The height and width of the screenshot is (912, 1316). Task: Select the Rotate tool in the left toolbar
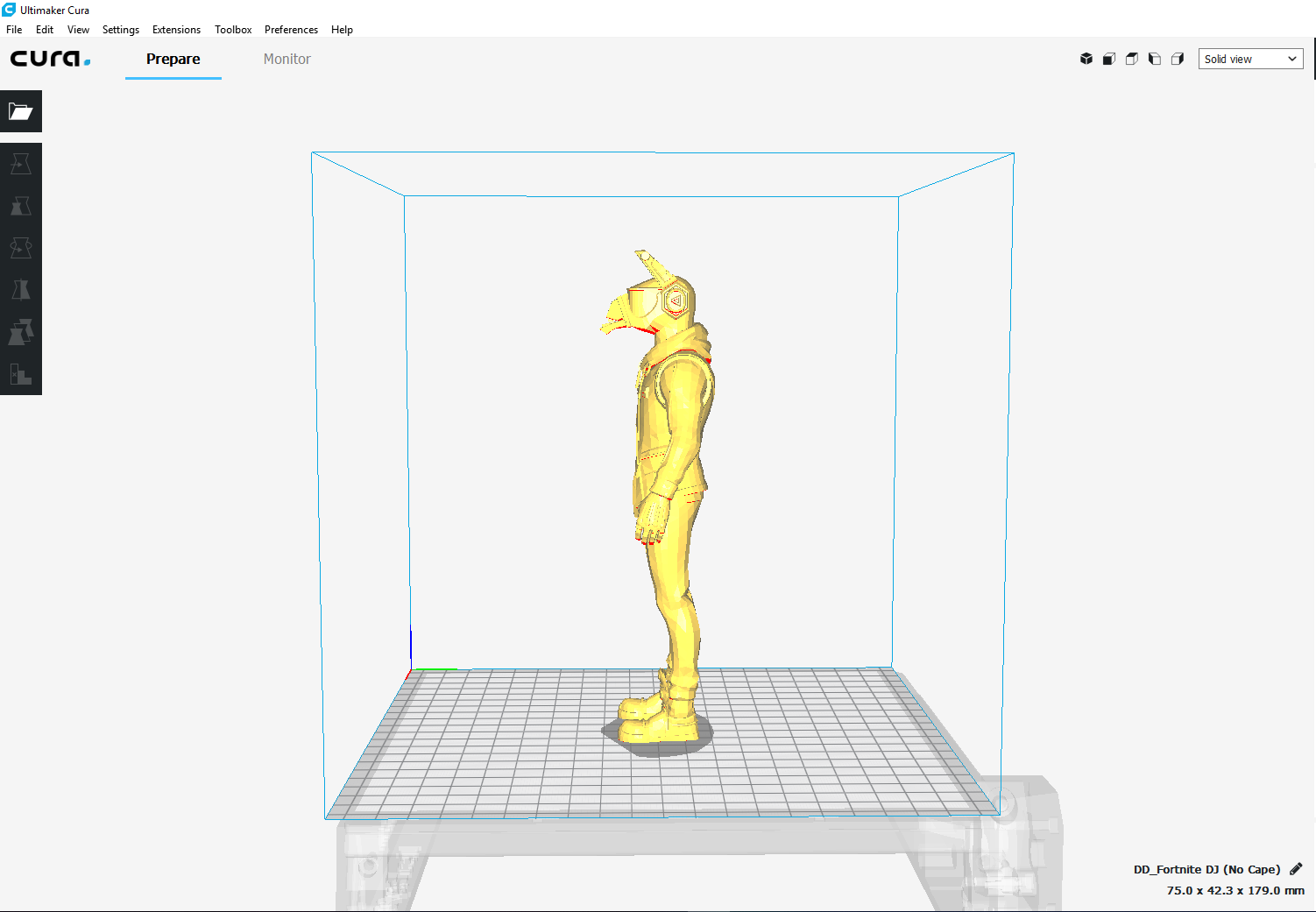tap(21, 248)
